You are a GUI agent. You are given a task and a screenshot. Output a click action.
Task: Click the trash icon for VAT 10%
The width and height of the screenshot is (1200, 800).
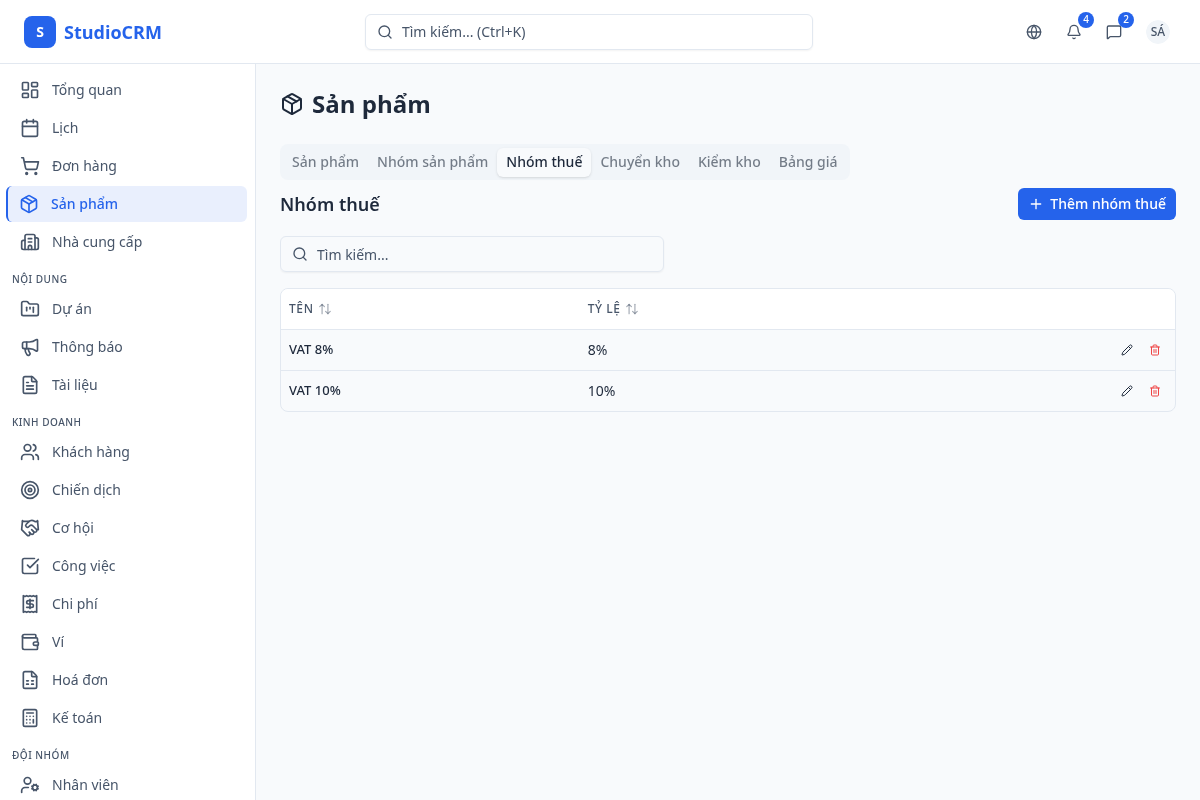coord(1155,391)
